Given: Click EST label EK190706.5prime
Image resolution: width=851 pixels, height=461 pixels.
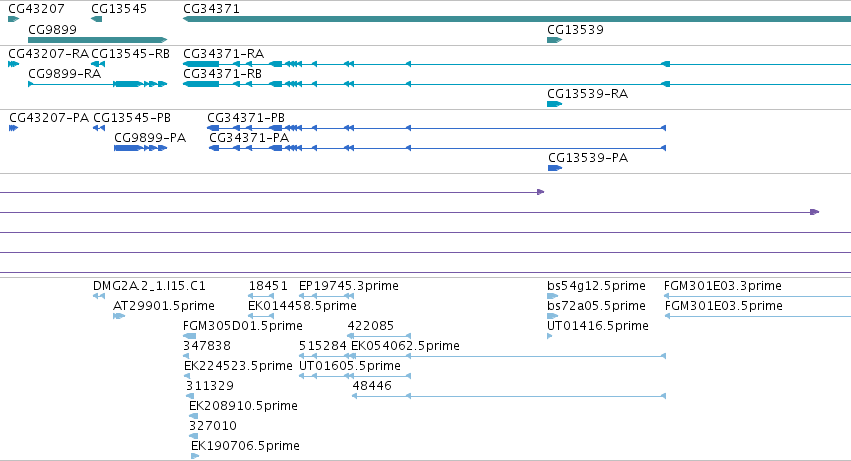Looking at the screenshot, I should pyautogui.click(x=245, y=445).
